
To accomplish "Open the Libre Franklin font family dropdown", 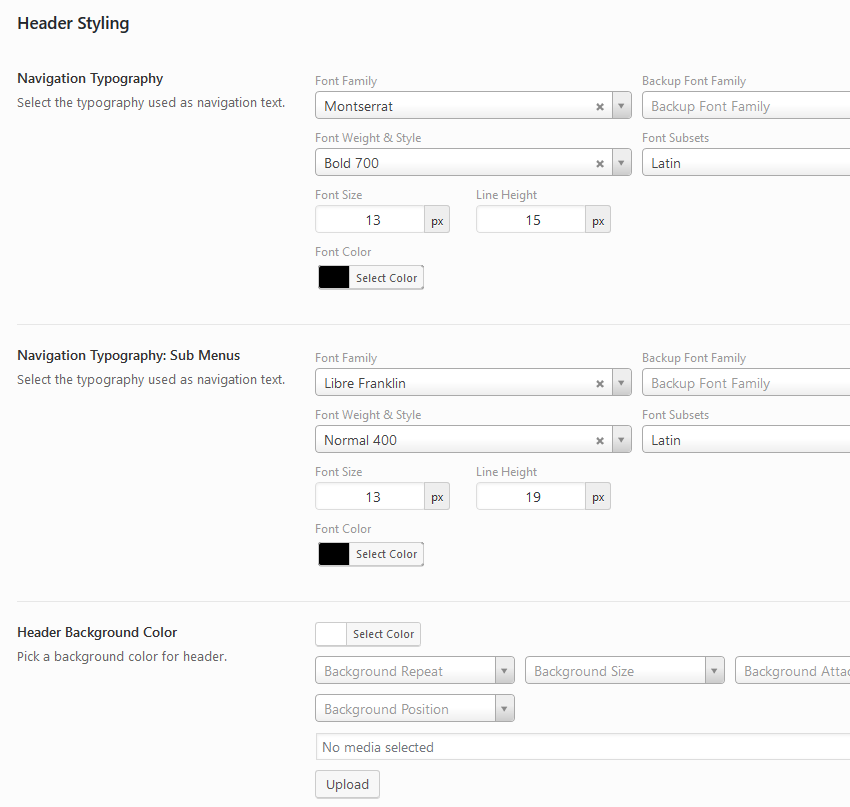I will [622, 383].
